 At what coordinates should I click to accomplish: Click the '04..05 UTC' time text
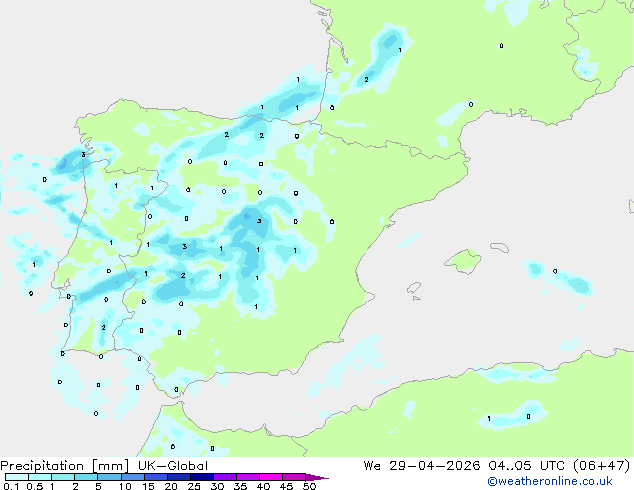pos(526,466)
